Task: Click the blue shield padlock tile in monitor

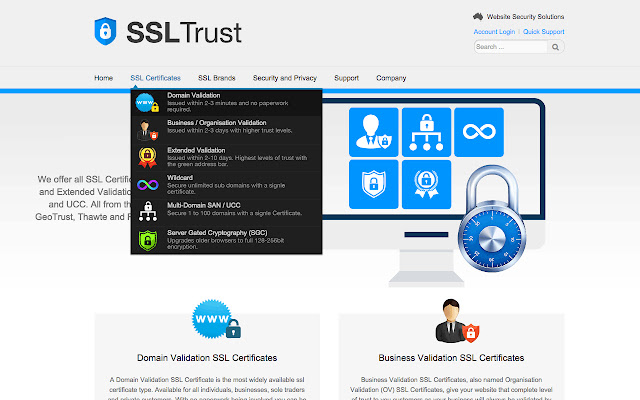Action: 373,184
